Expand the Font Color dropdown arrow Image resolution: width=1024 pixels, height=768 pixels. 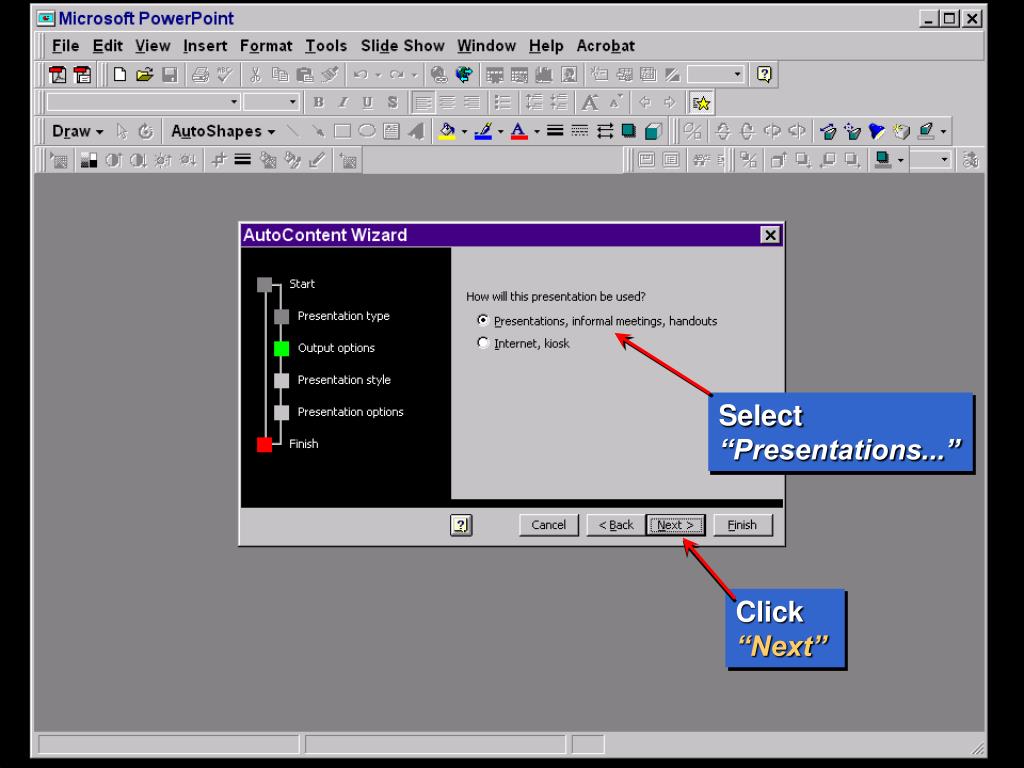pos(537,131)
